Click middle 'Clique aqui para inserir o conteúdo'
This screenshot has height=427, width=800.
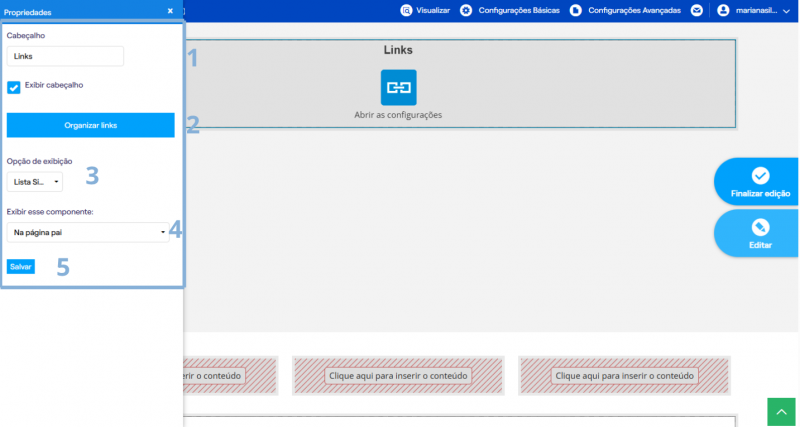click(398, 376)
